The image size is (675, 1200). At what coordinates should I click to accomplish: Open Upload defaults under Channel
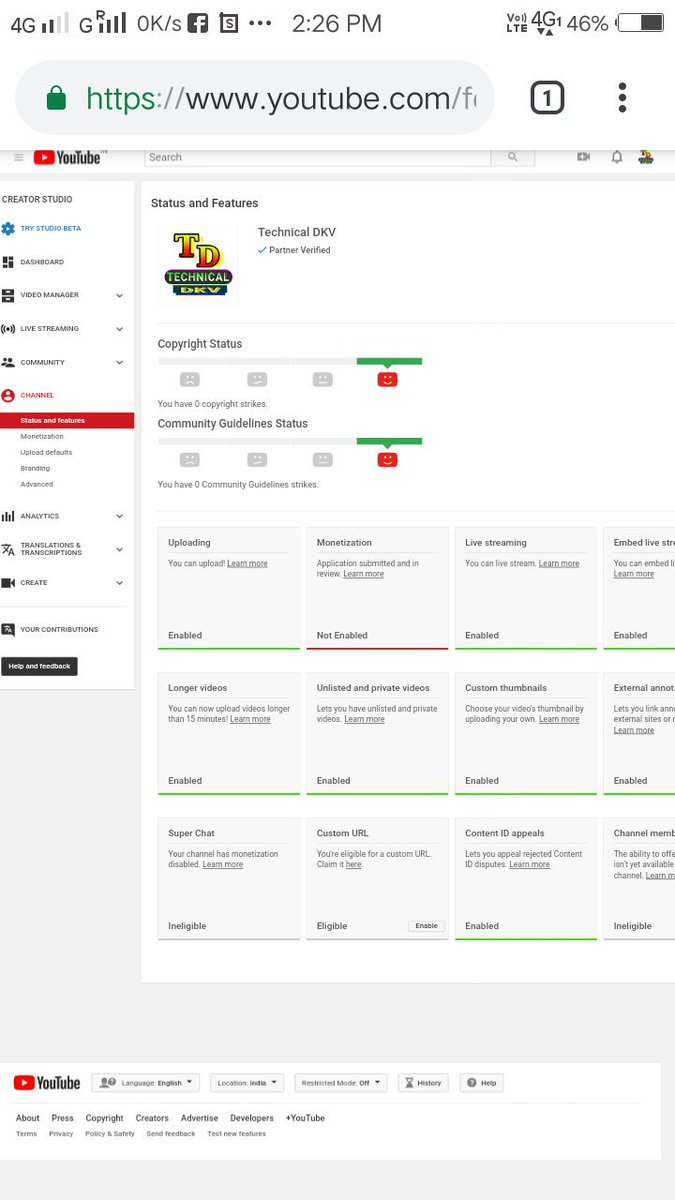tap(46, 452)
